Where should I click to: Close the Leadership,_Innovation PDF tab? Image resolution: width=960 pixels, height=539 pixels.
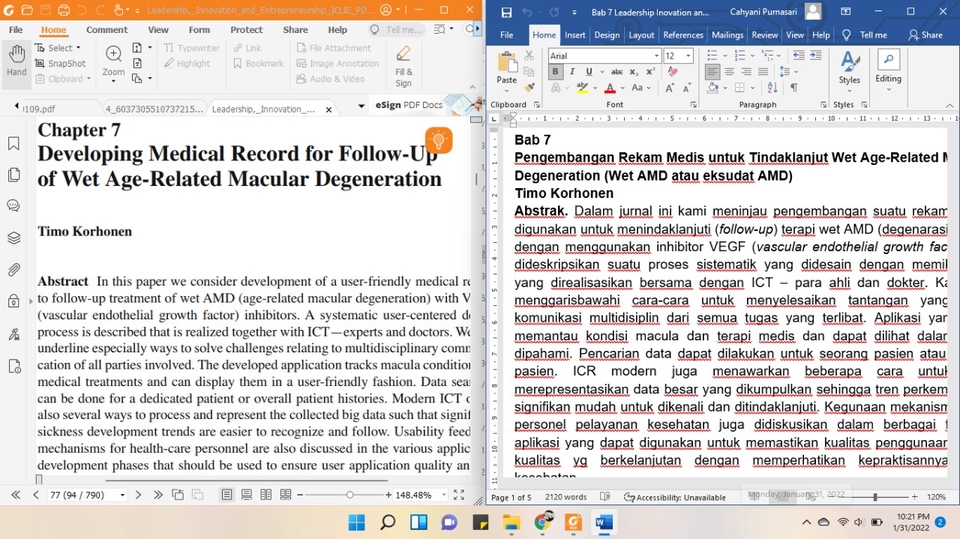pyautogui.click(x=329, y=109)
